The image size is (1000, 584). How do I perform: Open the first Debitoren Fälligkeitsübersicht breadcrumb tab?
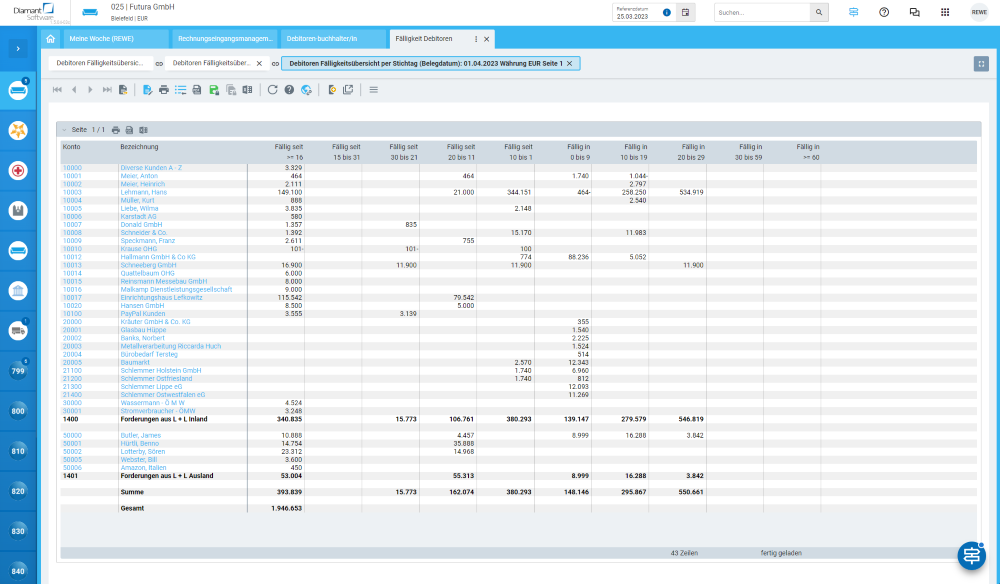coord(100,63)
